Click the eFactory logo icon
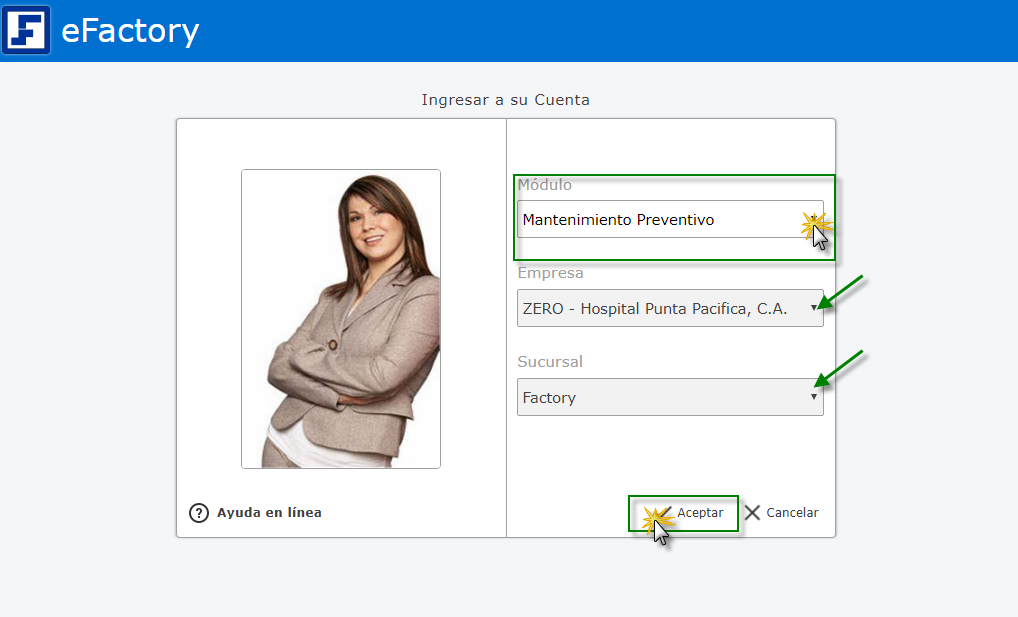1018x617 pixels. coord(26,30)
